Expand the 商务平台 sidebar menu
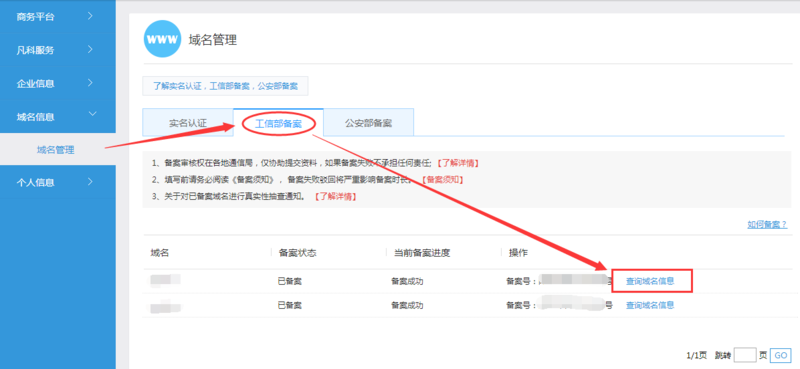The image size is (800, 369). click(58, 17)
